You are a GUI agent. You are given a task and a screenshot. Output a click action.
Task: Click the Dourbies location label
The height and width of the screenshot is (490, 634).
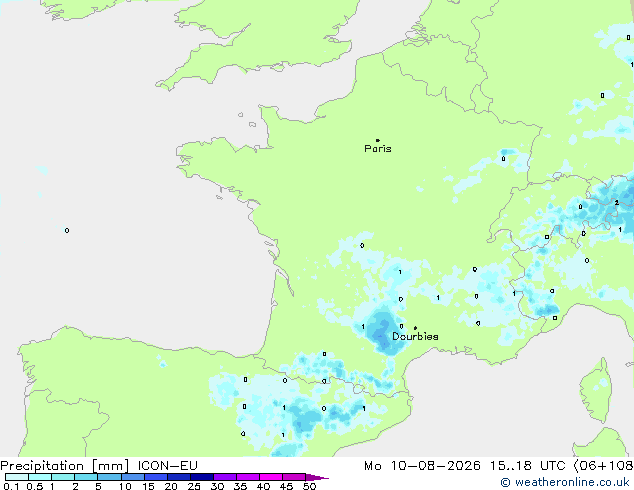click(x=415, y=336)
